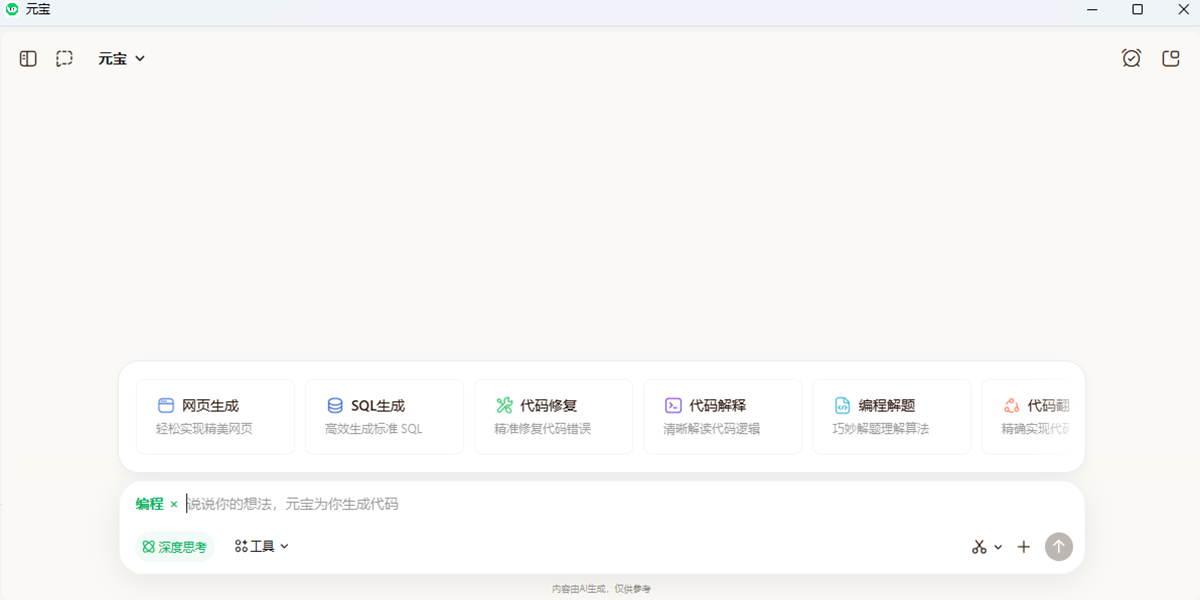Screen dimensions: 1200x600
Task: Maximize the 元宝 window
Action: tap(1137, 9)
